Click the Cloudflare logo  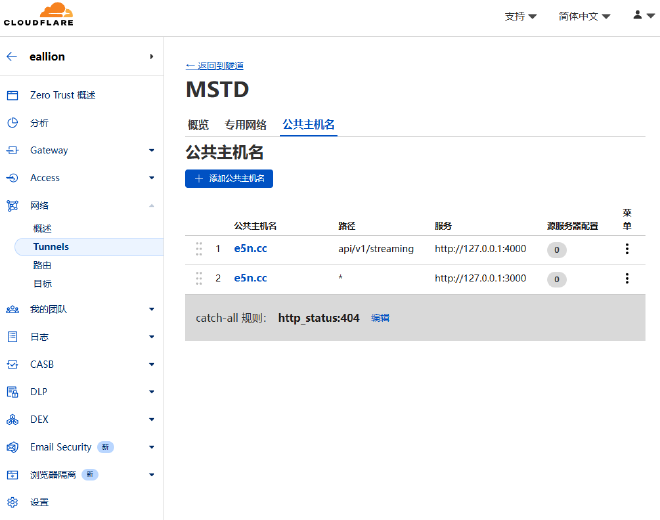[38, 14]
